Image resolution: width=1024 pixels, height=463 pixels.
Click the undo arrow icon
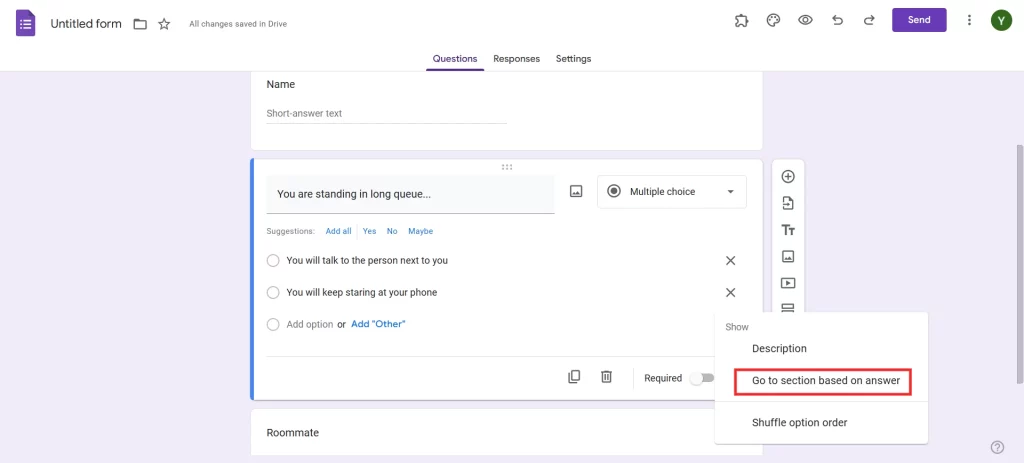(837, 20)
